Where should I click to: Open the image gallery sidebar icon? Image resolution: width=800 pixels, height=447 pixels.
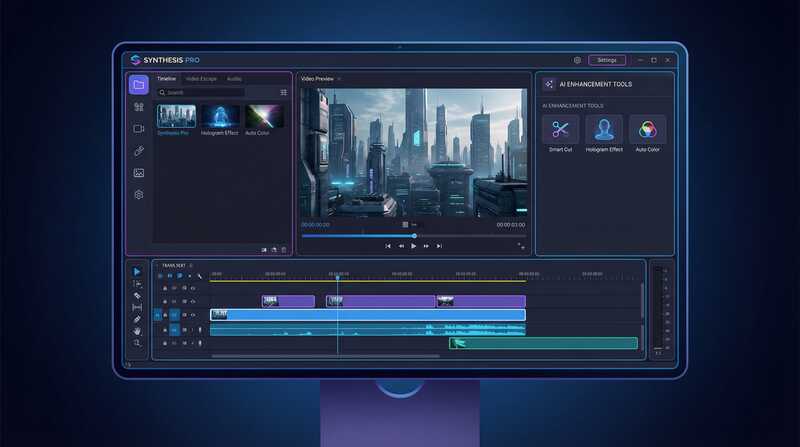139,173
